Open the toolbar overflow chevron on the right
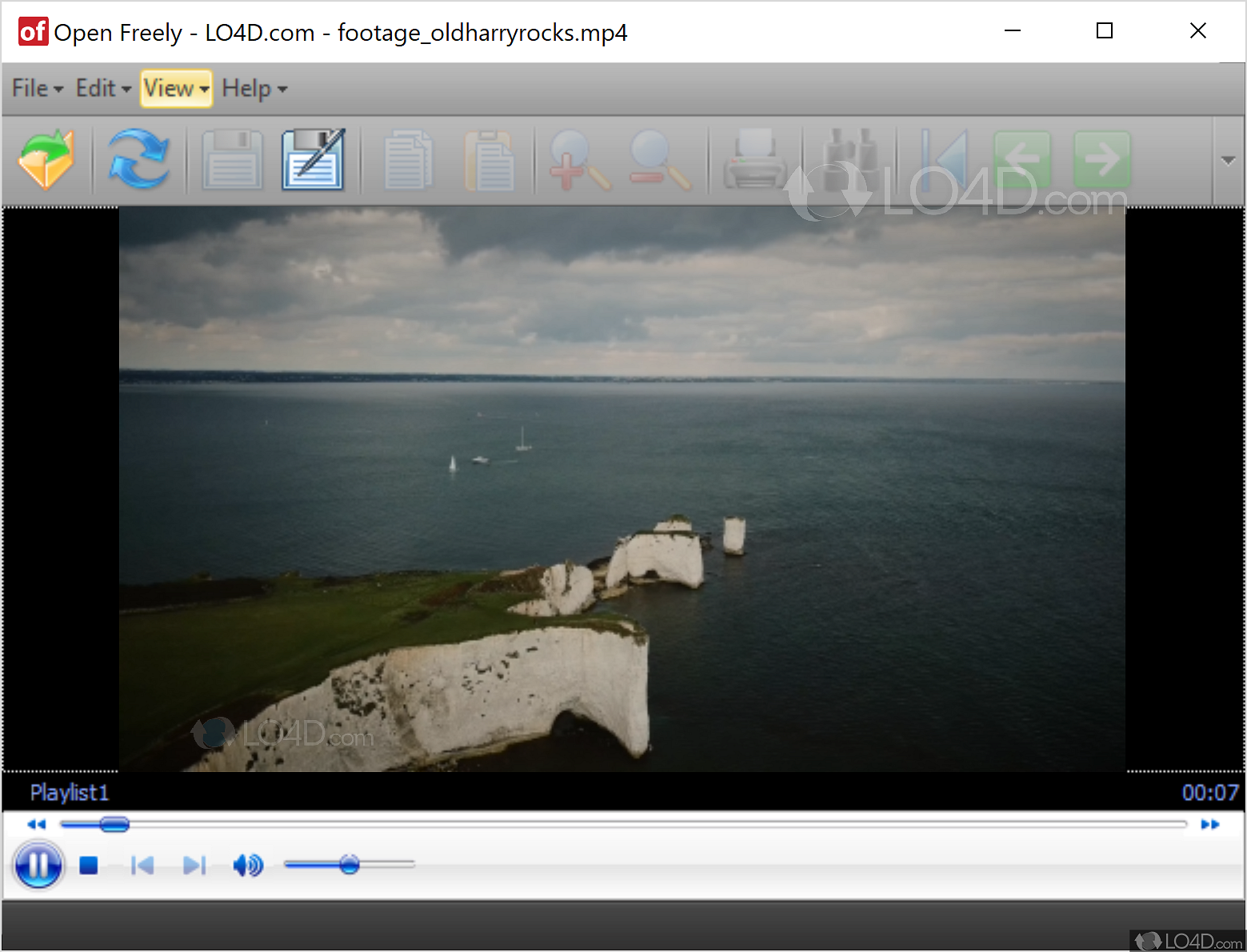 (1228, 158)
